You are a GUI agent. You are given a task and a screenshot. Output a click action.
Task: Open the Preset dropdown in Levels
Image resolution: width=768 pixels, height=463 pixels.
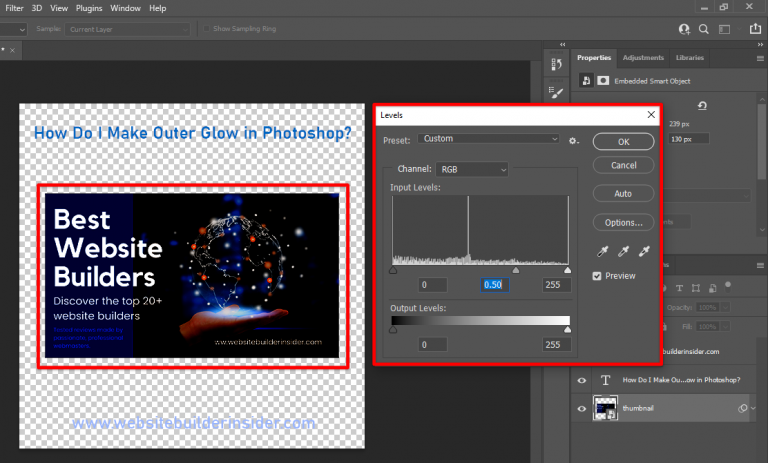488,139
